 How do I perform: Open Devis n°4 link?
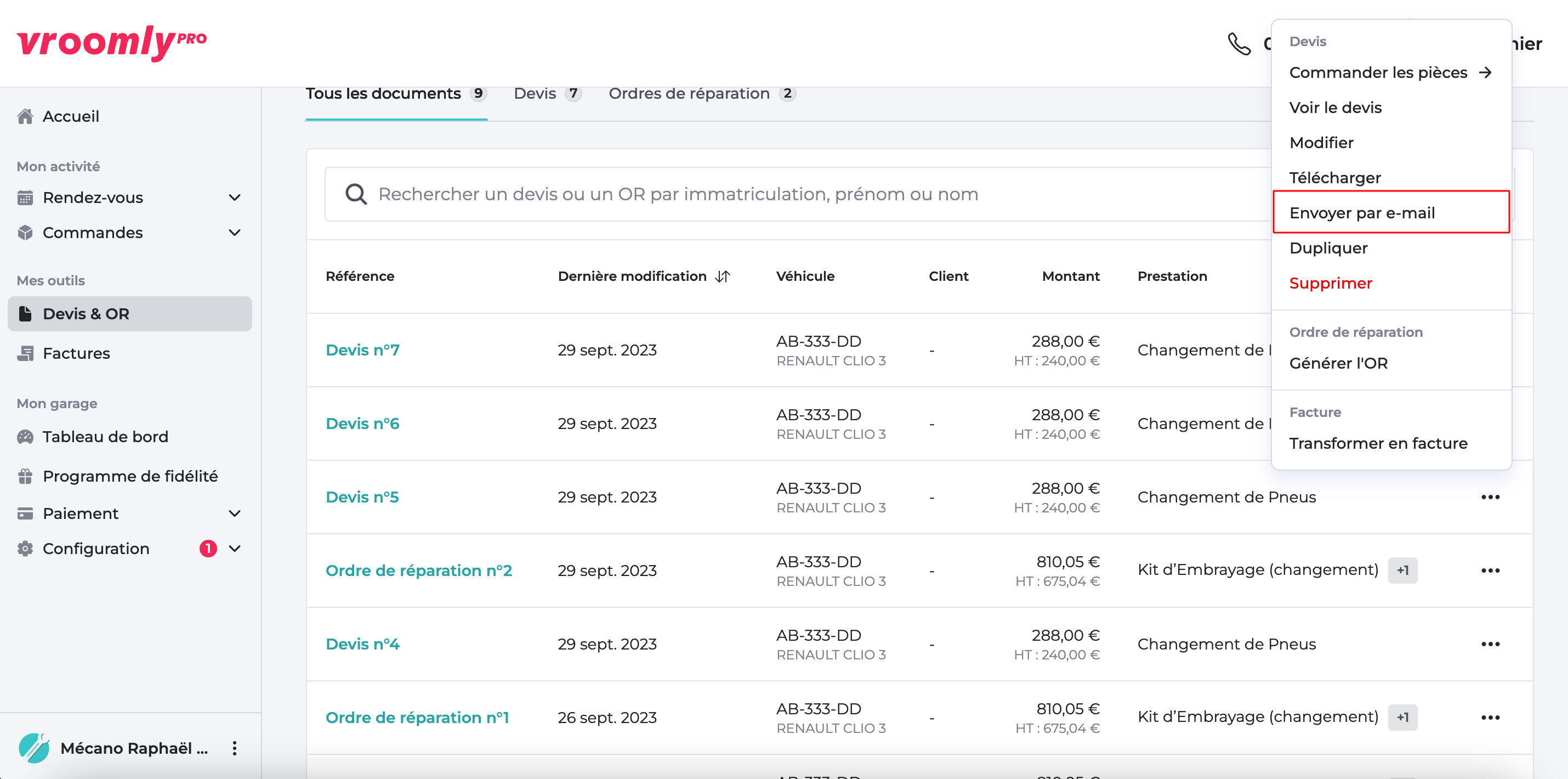[x=362, y=645]
